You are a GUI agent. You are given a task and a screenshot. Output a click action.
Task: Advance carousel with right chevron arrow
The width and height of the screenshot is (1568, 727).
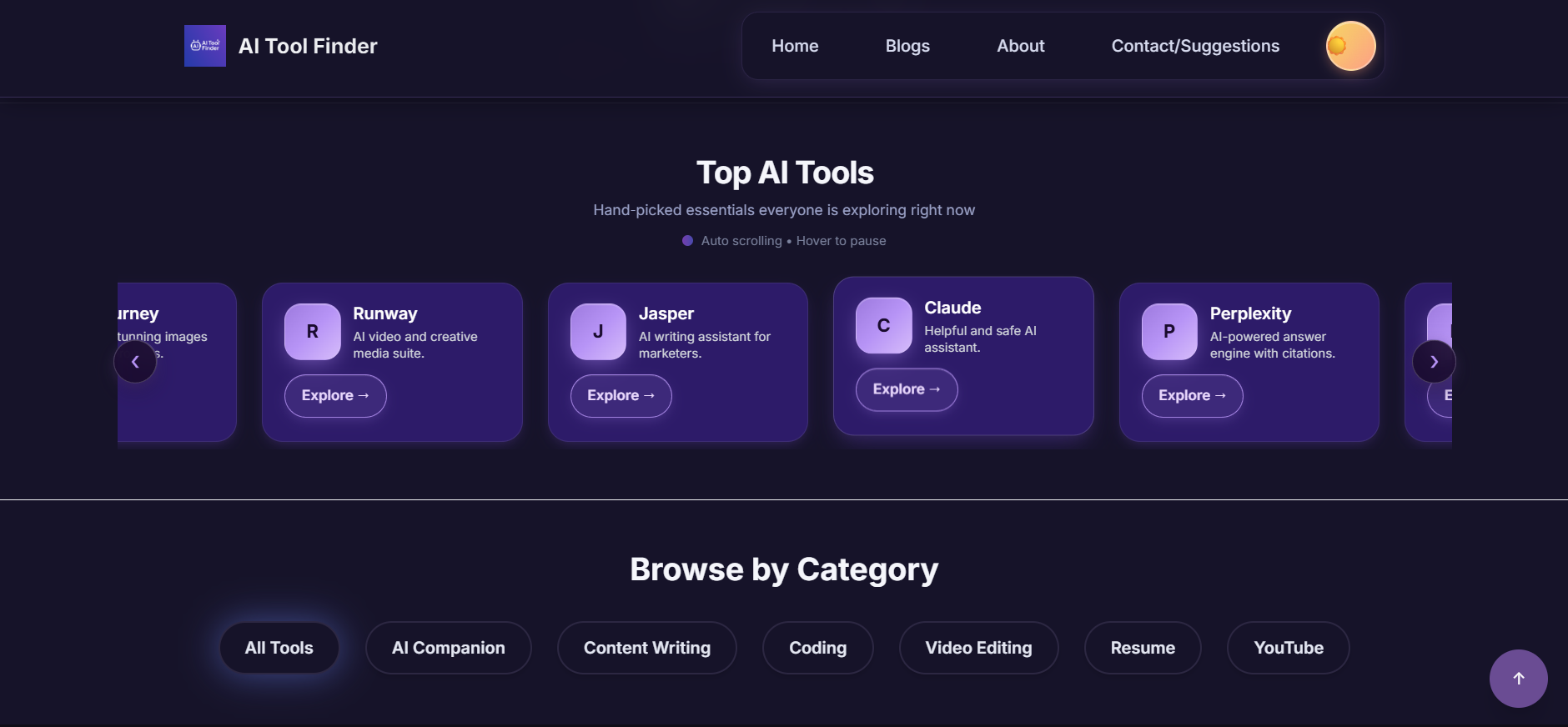pos(1434,362)
